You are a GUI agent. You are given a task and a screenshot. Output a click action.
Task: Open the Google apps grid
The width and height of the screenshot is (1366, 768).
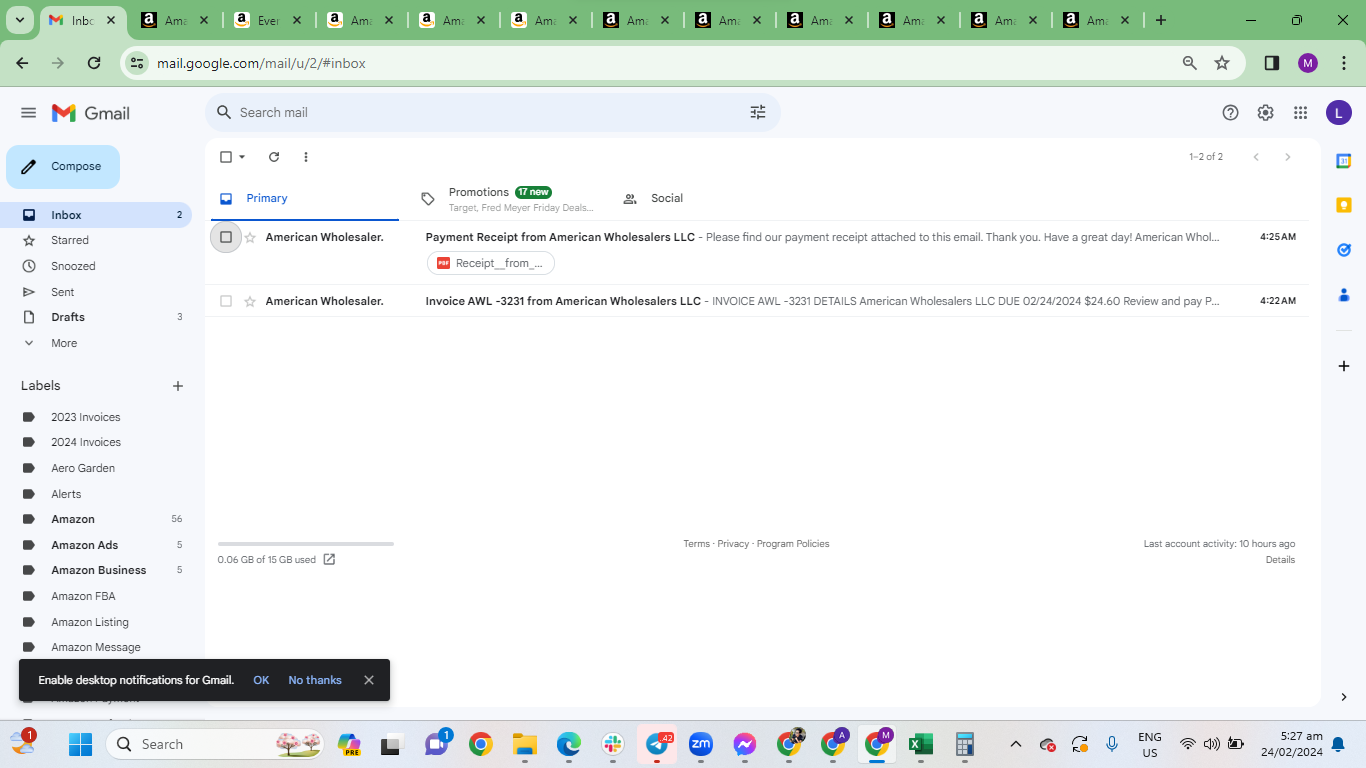point(1300,113)
